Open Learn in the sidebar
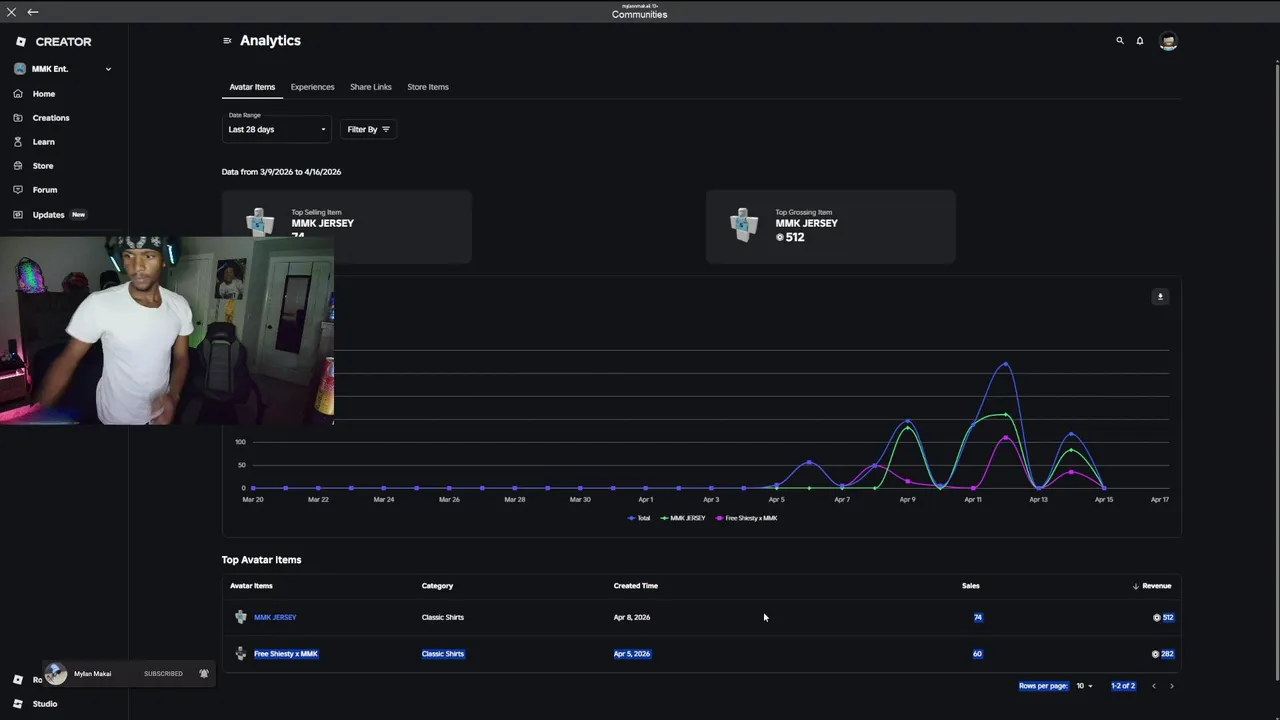The image size is (1280, 720). pyautogui.click(x=44, y=142)
